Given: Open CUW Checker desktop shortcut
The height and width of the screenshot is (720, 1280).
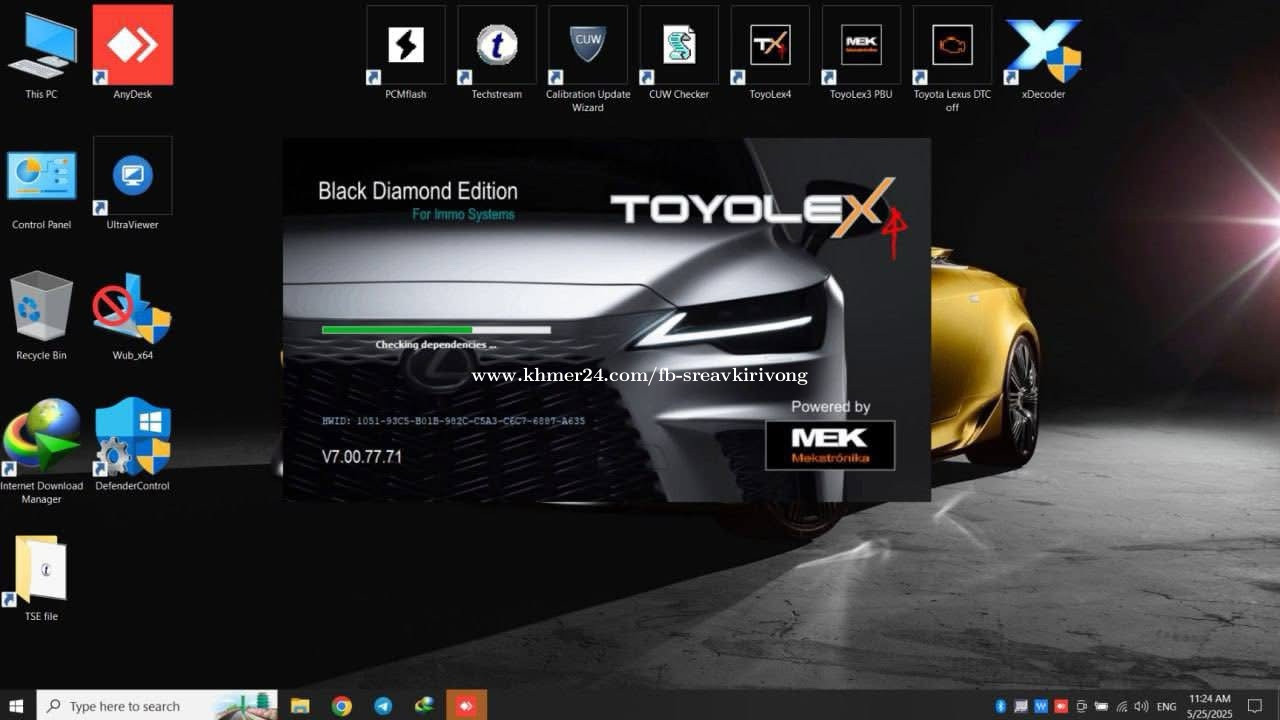Looking at the screenshot, I should pos(679,53).
